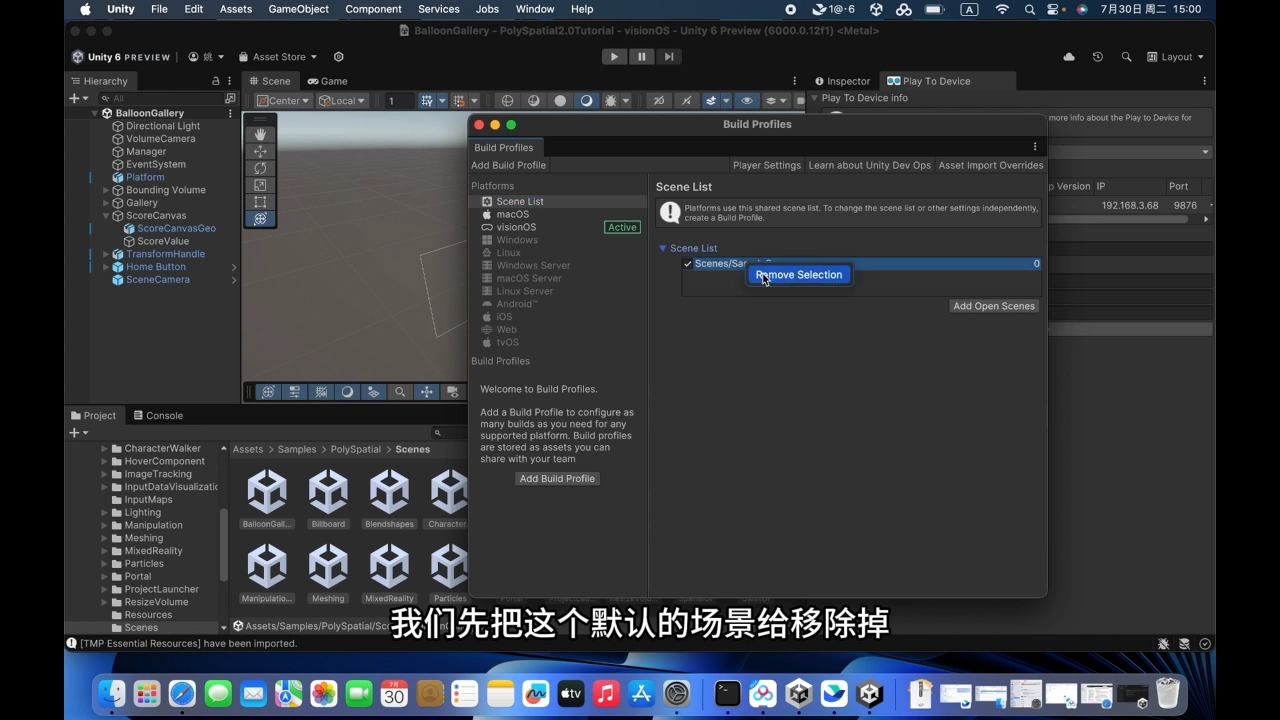1280x720 pixels.
Task: Switch to the Game tab
Action: click(x=327, y=81)
